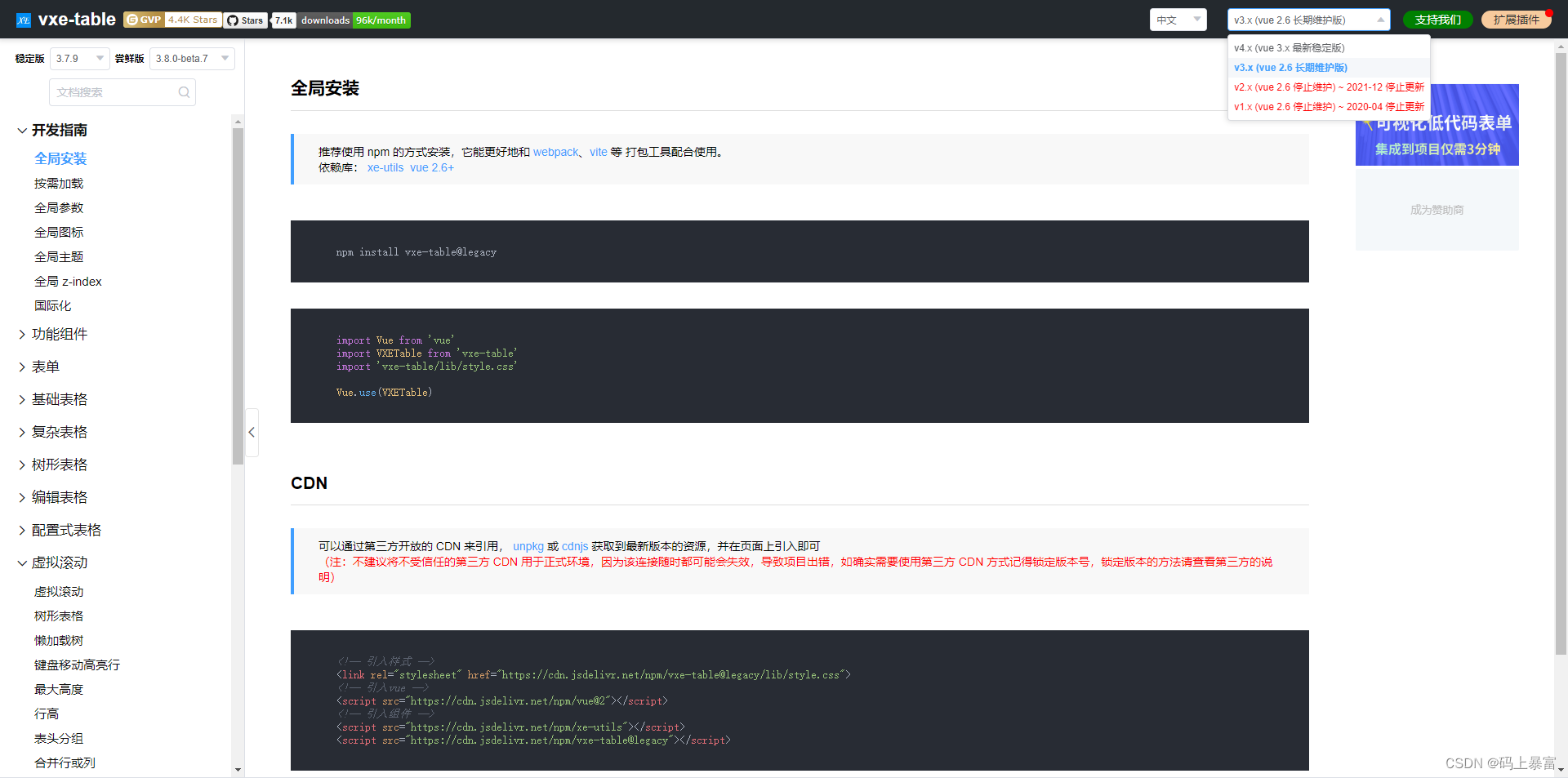Open the 国际化 sidebar page
1568x778 pixels.
53,306
